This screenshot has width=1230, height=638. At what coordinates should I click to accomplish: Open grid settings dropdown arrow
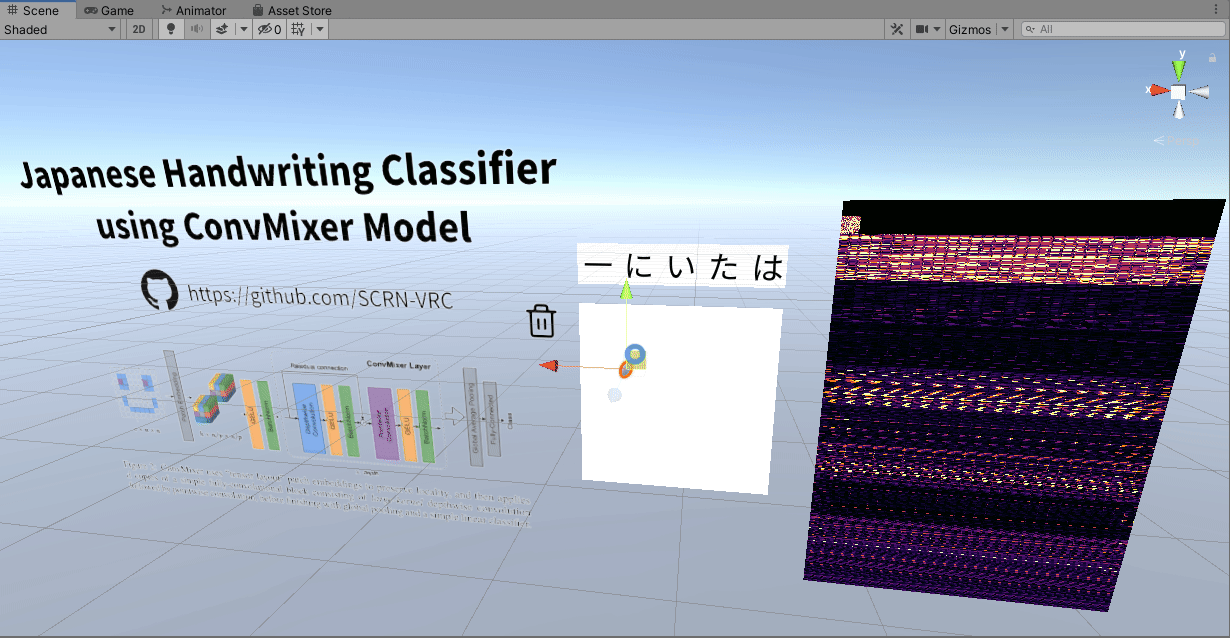[319, 29]
